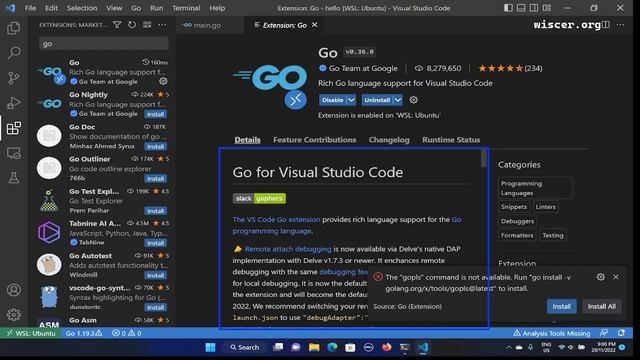Open the File menu
This screenshot has height=360, width=640.
coord(30,8)
